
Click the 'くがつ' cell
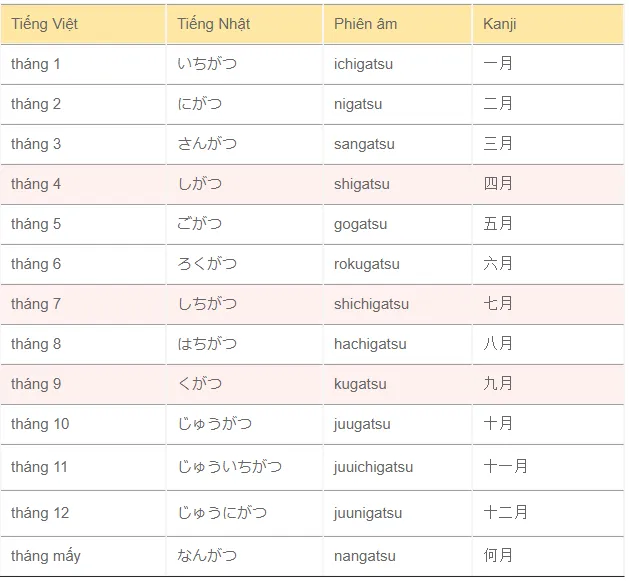[200, 384]
